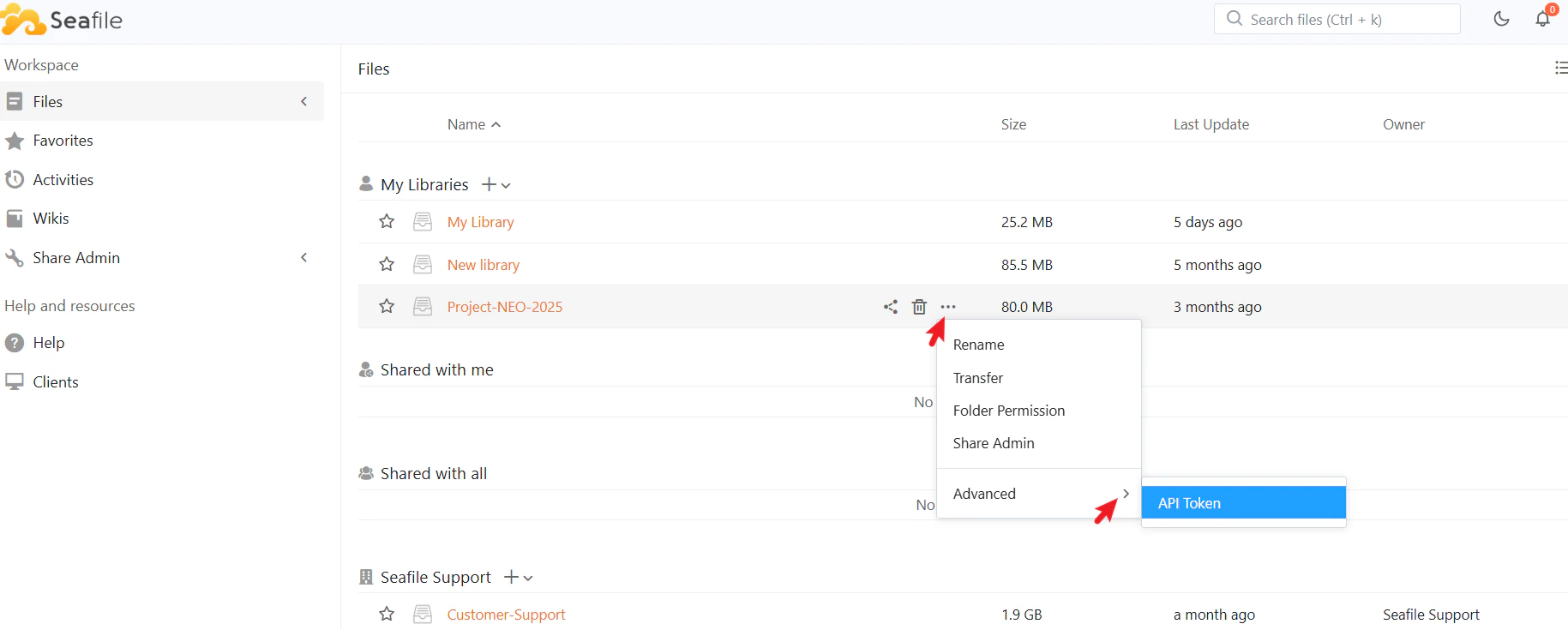Click the Files sidebar icon
1568x630 pixels.
click(15, 101)
